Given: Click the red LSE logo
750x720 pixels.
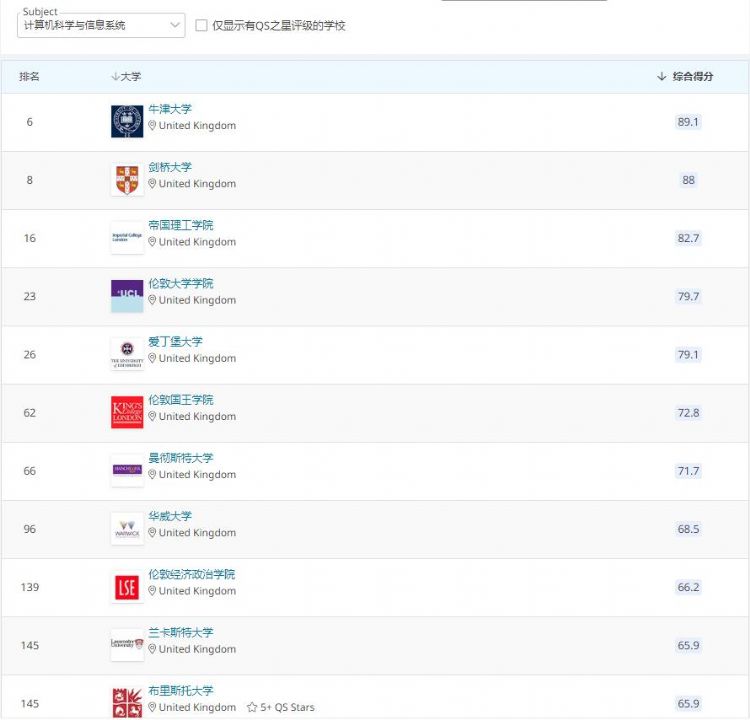Looking at the screenshot, I should coord(127,587).
